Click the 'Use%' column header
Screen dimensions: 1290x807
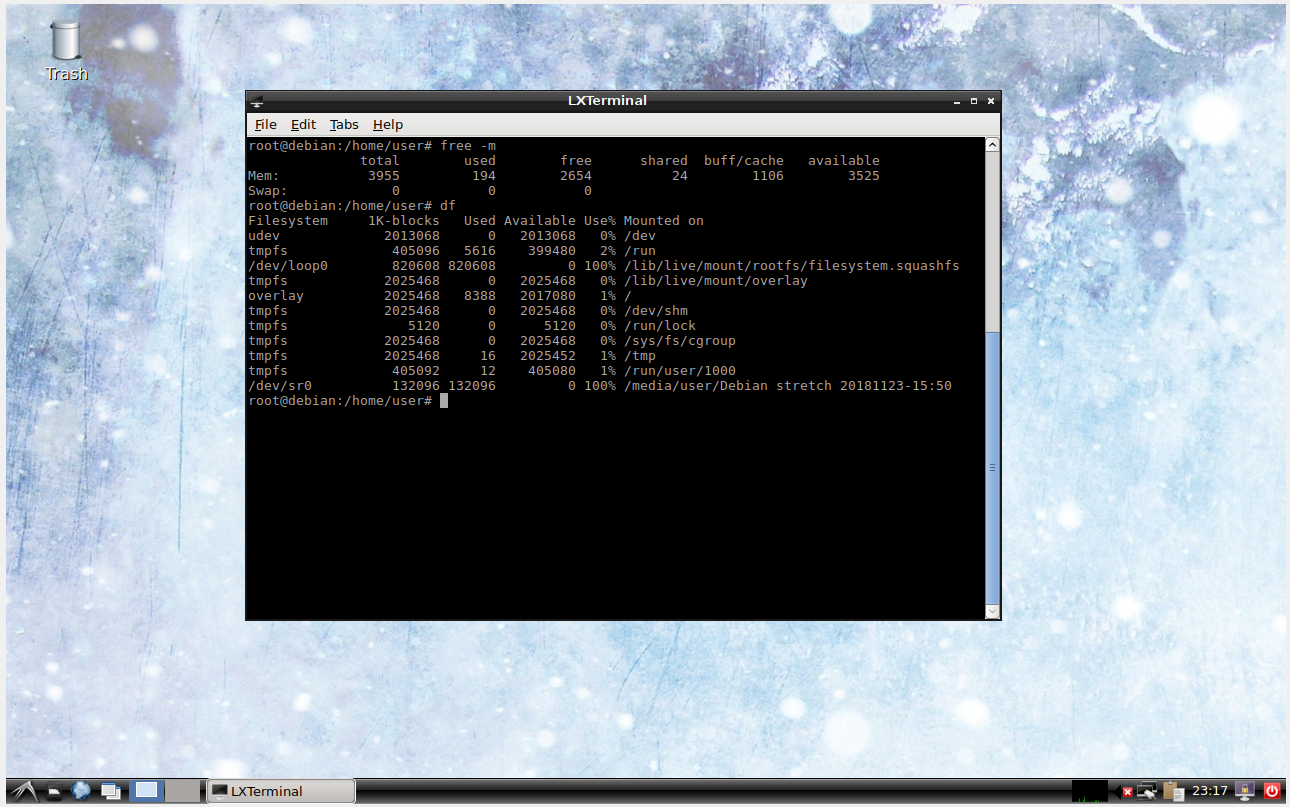coord(600,221)
